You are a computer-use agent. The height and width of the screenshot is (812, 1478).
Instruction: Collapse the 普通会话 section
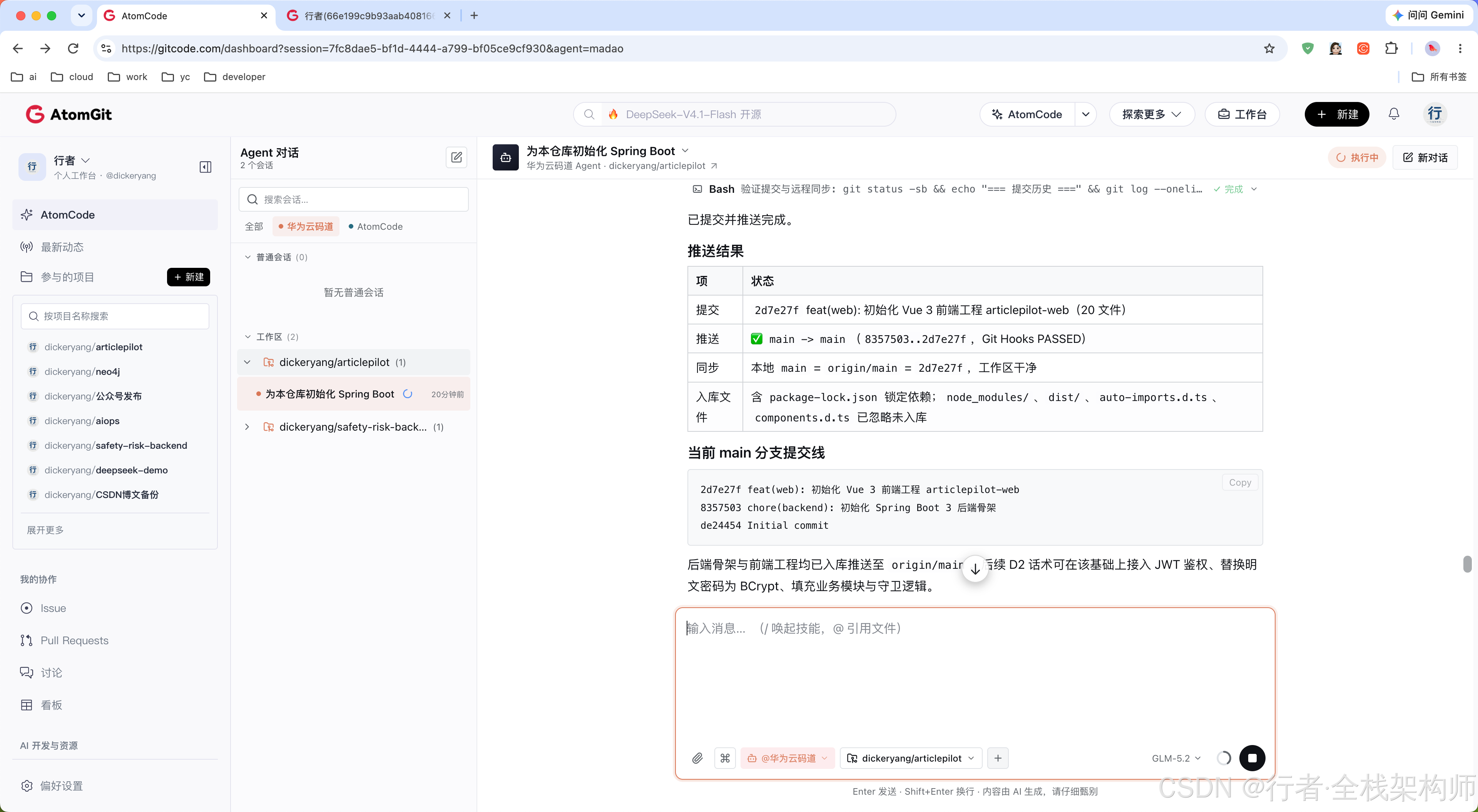coord(248,257)
